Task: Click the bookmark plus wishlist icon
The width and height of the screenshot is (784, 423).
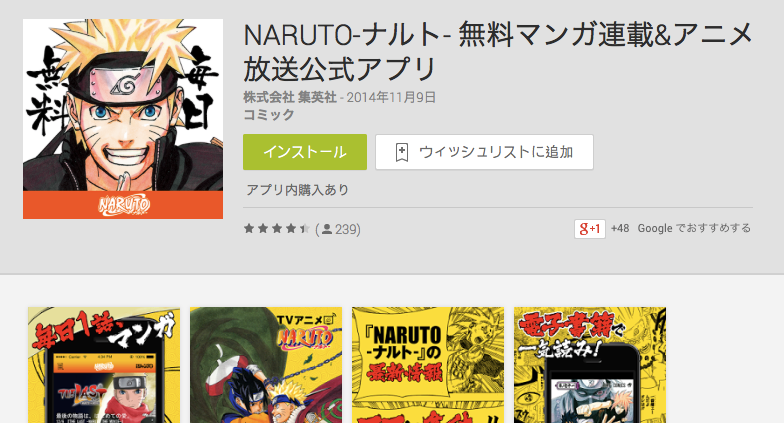Action: coord(402,152)
